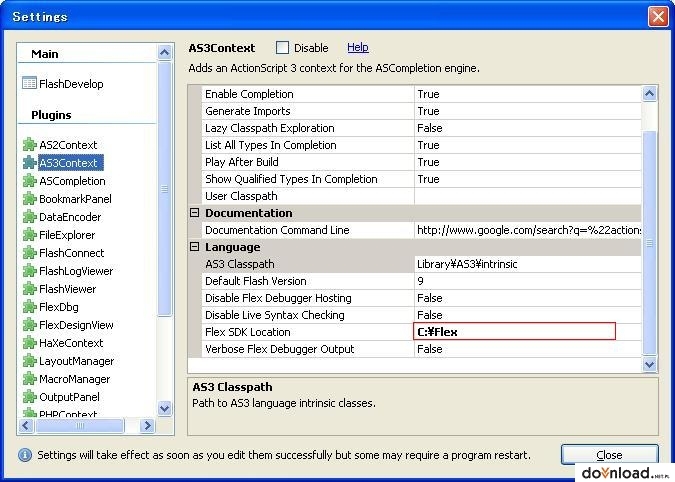The height and width of the screenshot is (482, 675).
Task: Click the Close button
Action: click(610, 455)
